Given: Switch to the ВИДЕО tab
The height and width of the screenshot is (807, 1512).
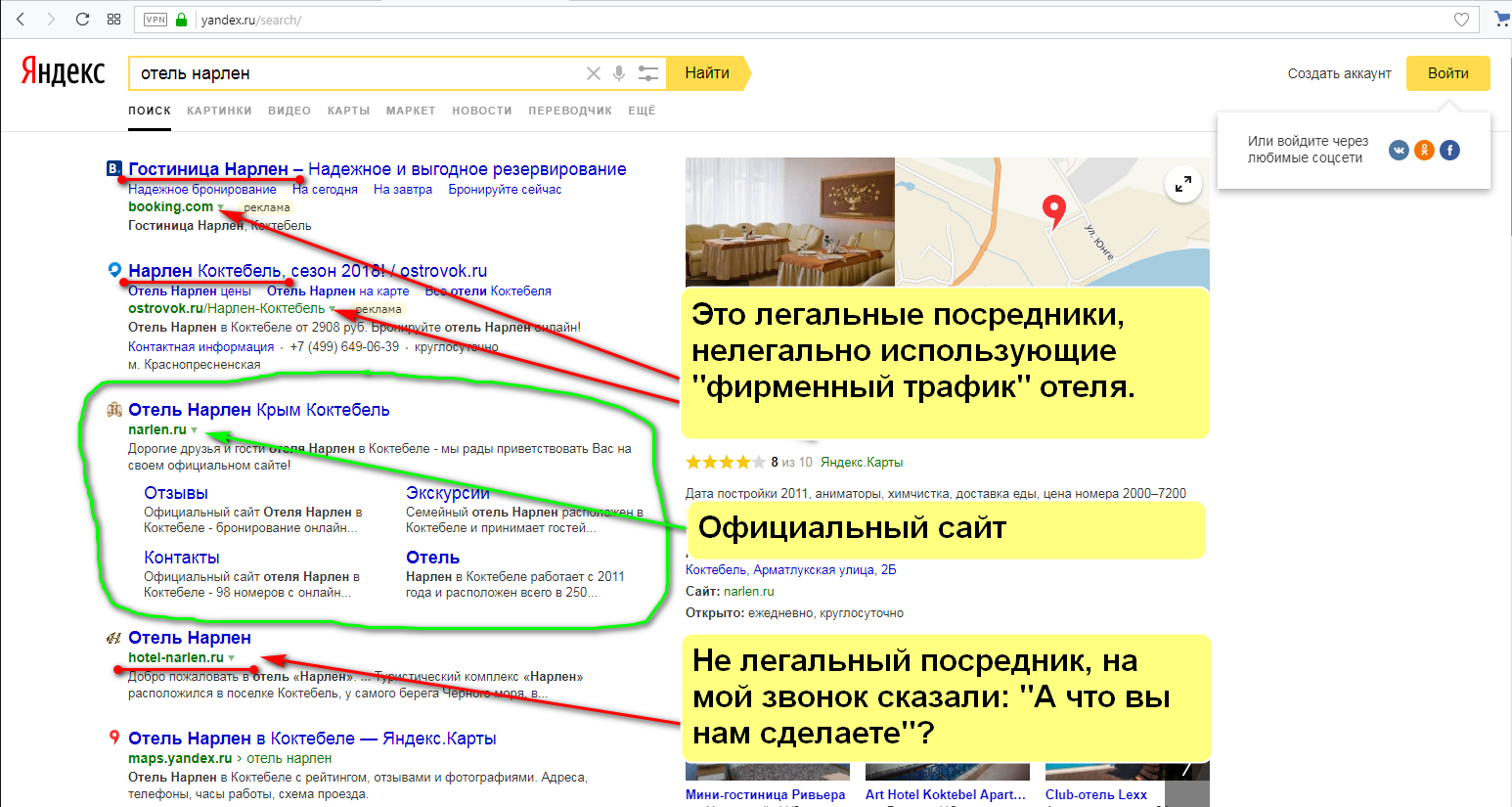Looking at the screenshot, I should [x=289, y=111].
